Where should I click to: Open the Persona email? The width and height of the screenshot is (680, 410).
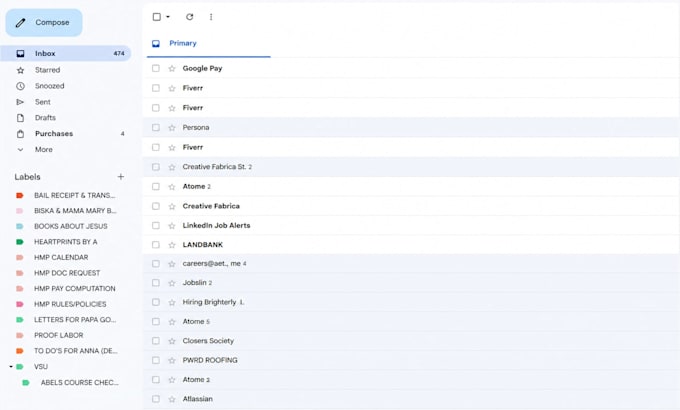click(411, 127)
